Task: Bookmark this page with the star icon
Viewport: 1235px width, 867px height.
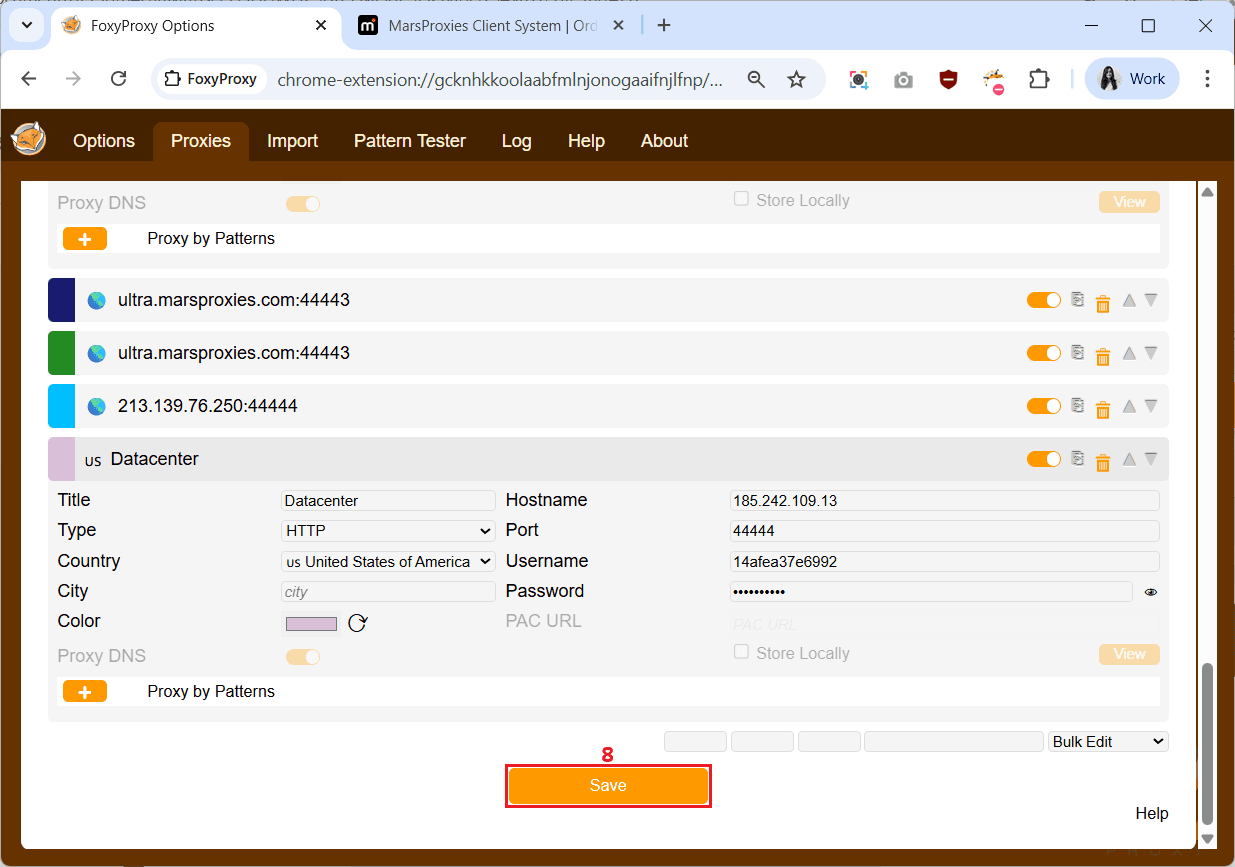Action: (796, 79)
